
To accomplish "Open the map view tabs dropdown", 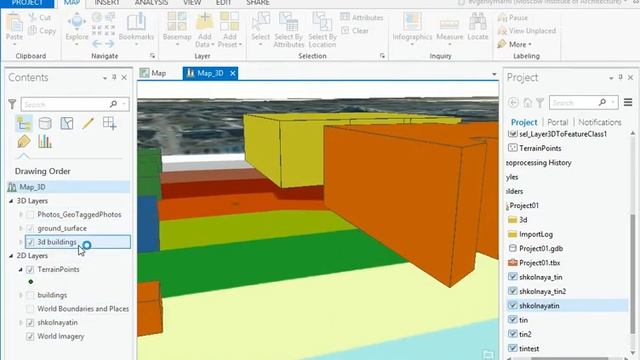I will tap(494, 74).
